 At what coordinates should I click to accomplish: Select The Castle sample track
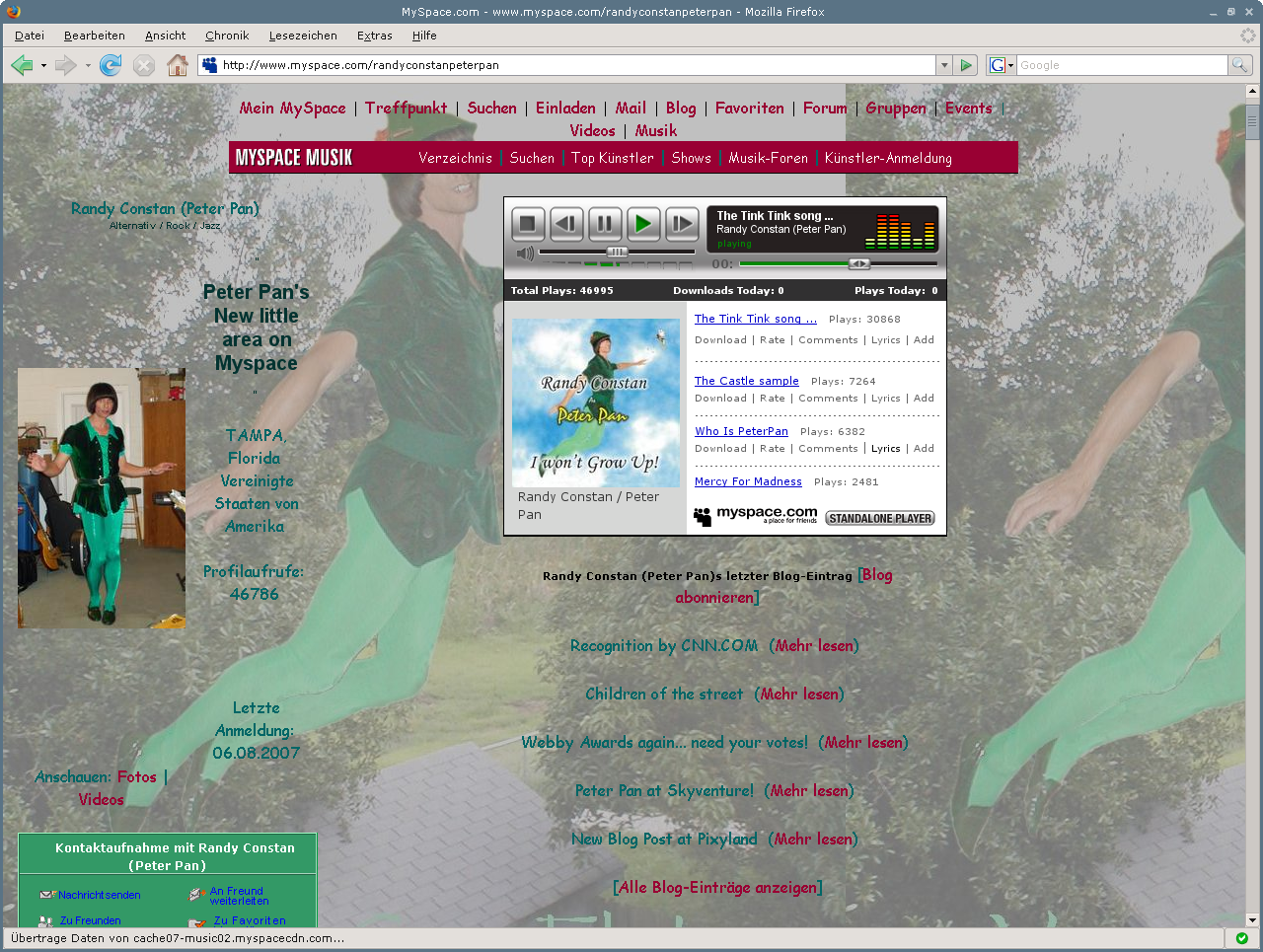tap(747, 381)
